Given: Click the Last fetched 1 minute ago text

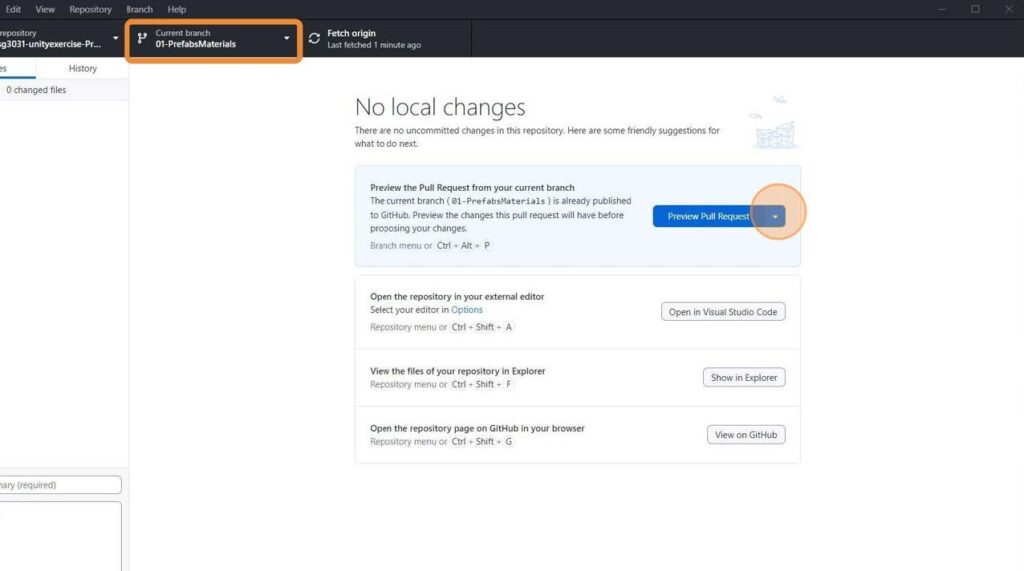Looking at the screenshot, I should pos(374,45).
